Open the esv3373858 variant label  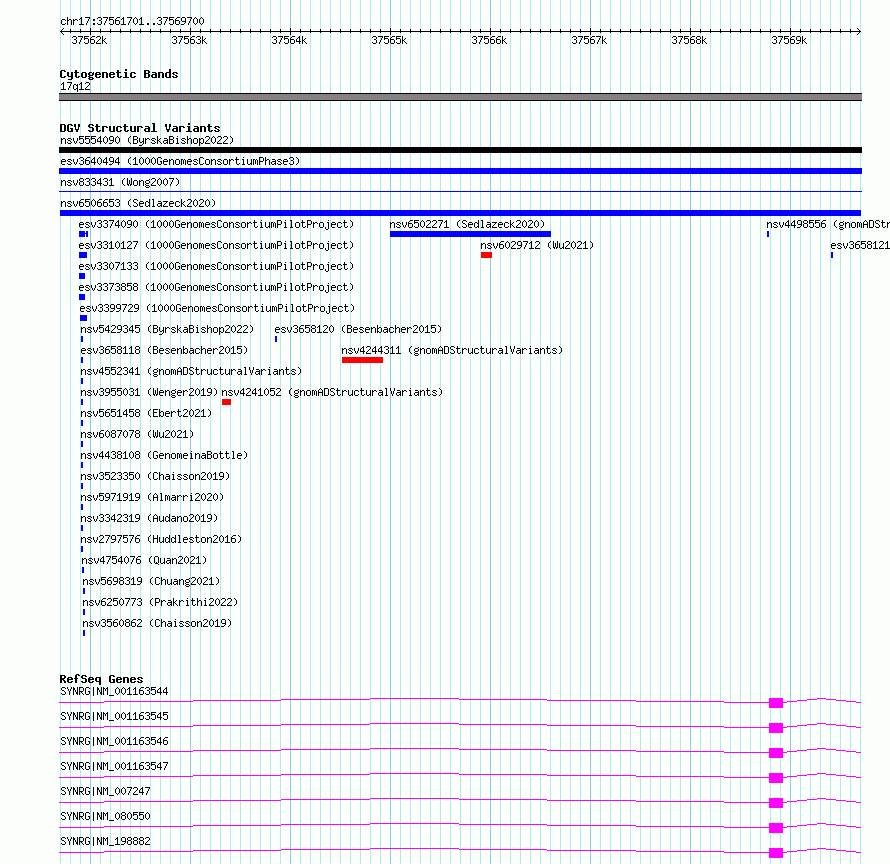coord(216,287)
